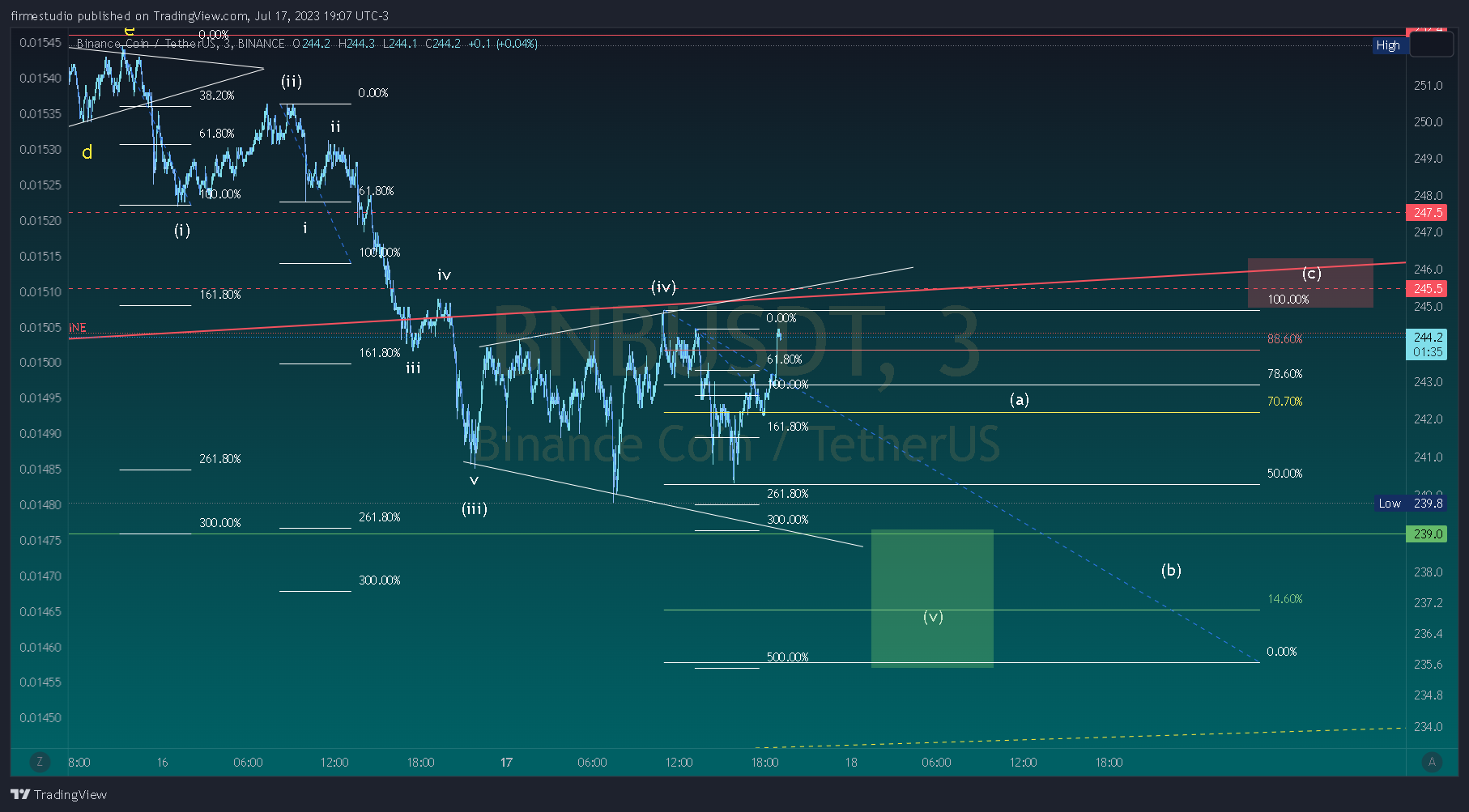Click the (b) wave label
This screenshot has height=812, width=1469.
(1171, 570)
